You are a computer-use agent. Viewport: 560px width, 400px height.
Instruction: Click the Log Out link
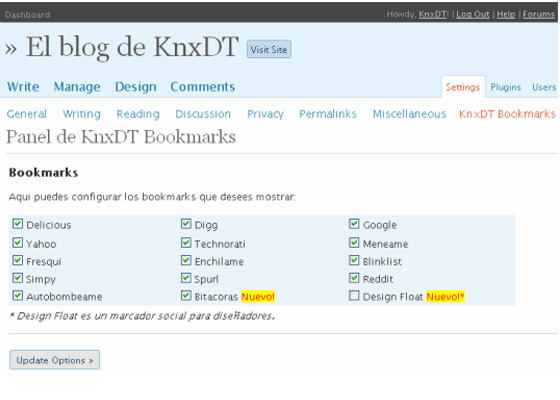tap(472, 14)
